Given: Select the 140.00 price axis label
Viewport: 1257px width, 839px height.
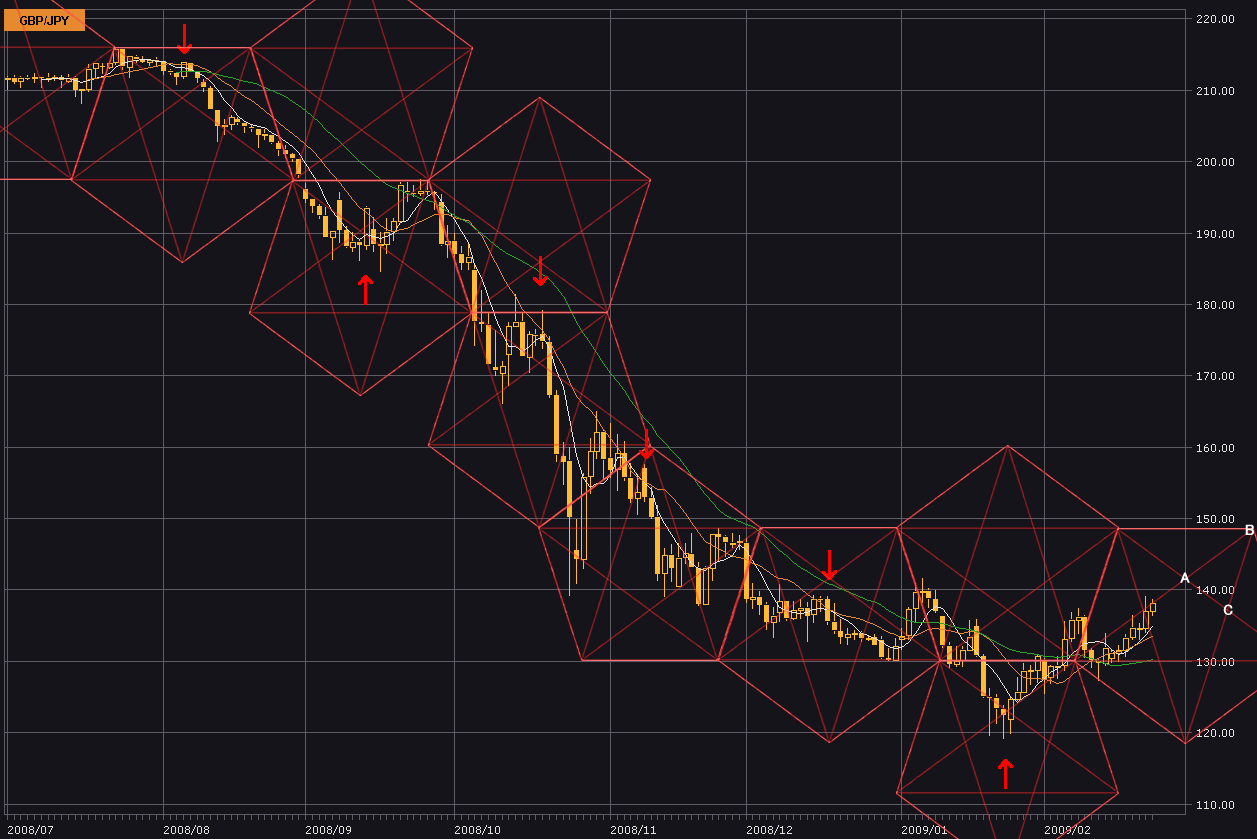Looking at the screenshot, I should point(1214,591).
